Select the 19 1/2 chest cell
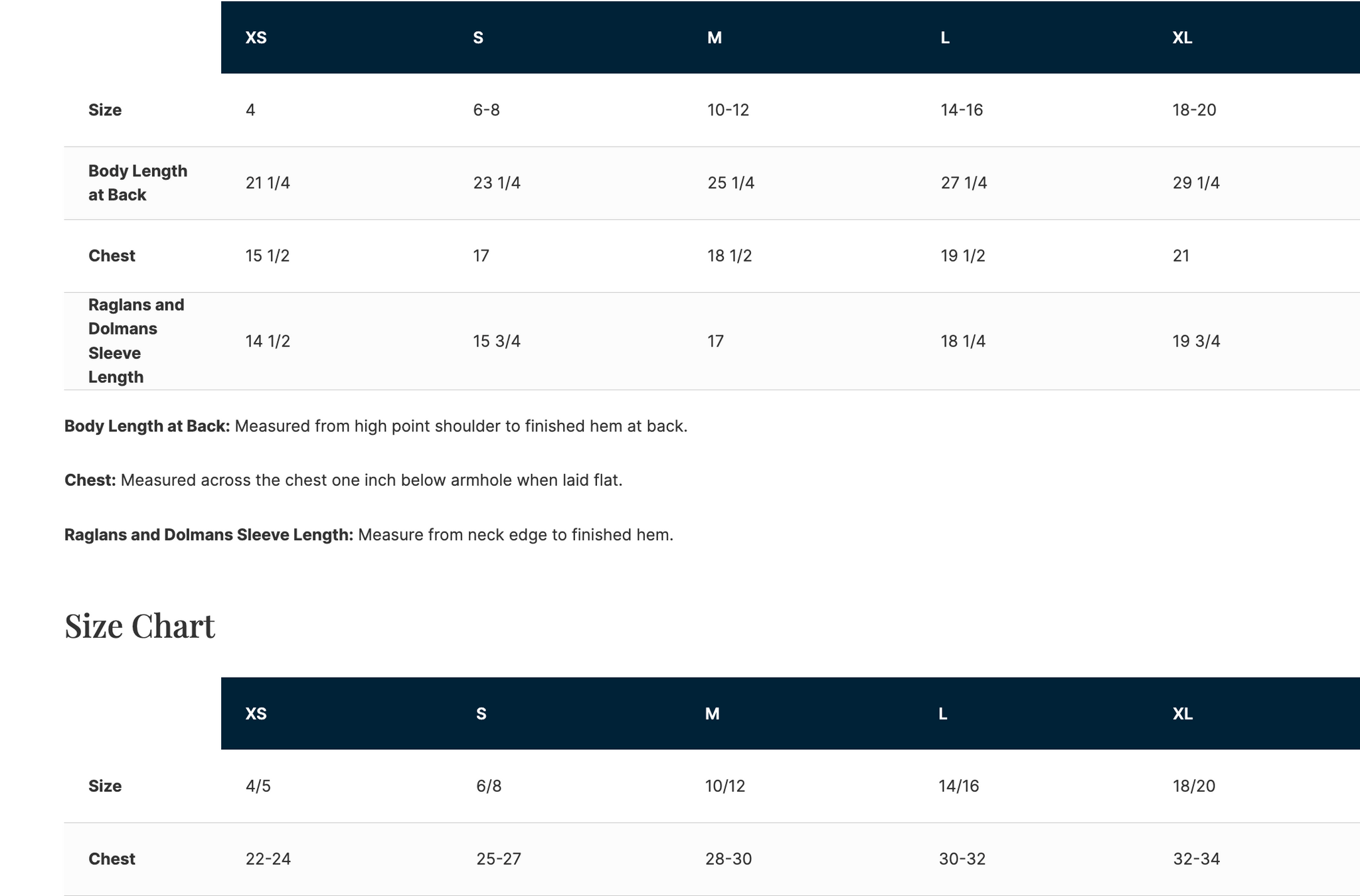1360x896 pixels. coord(963,256)
